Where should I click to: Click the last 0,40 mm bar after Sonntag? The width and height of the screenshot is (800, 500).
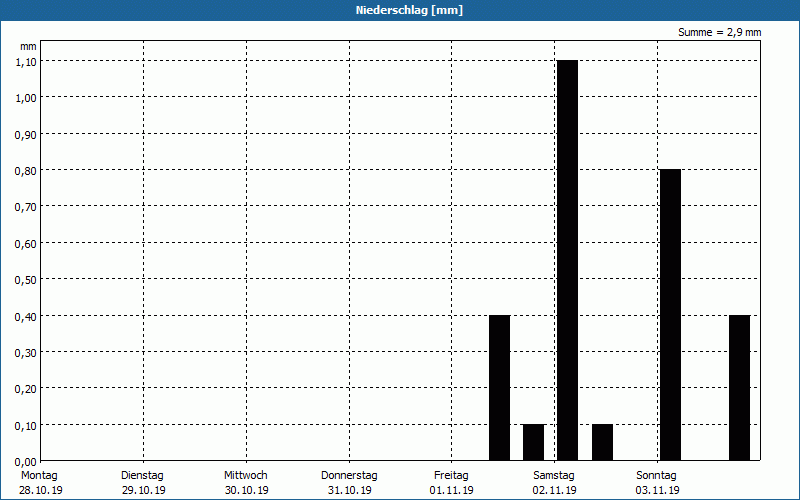739,388
